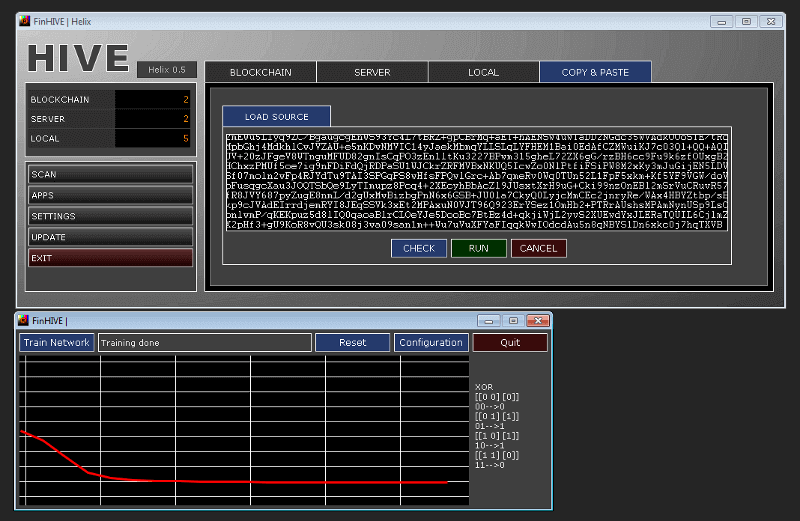Viewport: 800px width, 521px height.
Task: Close the FinHIVE training window
Action: (x=538, y=320)
